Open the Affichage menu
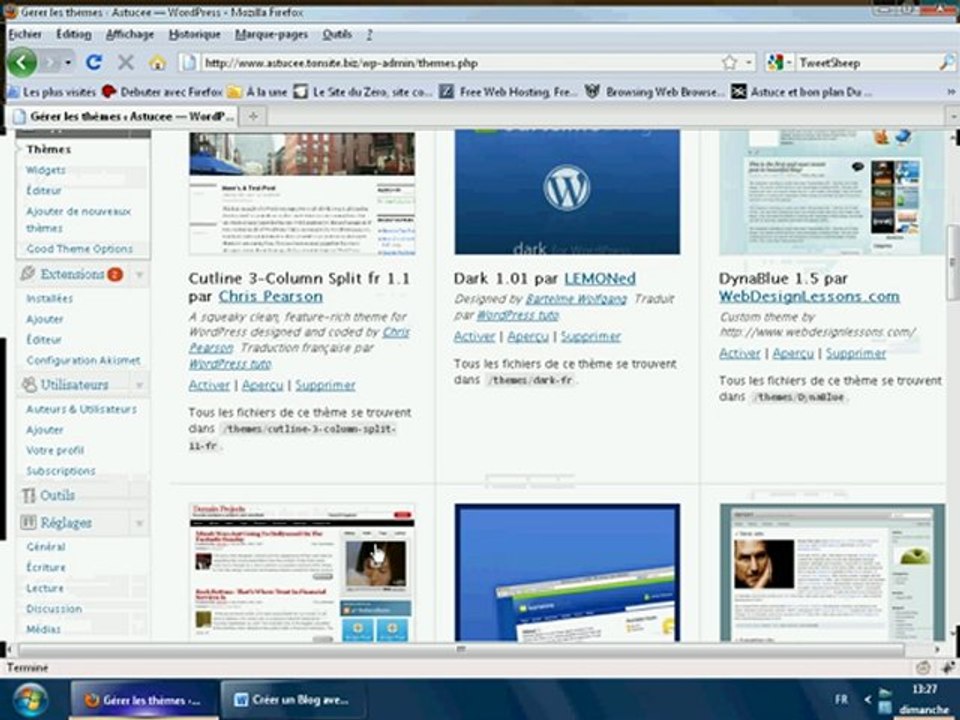 click(130, 34)
